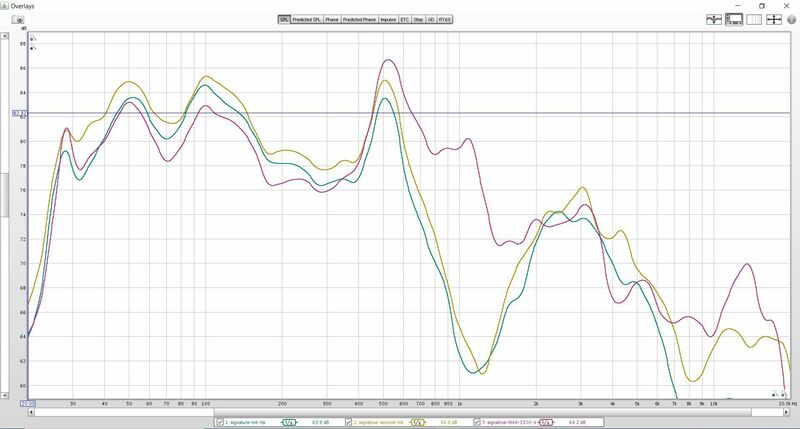Open the Predicted Phase tab

pyautogui.click(x=360, y=19)
